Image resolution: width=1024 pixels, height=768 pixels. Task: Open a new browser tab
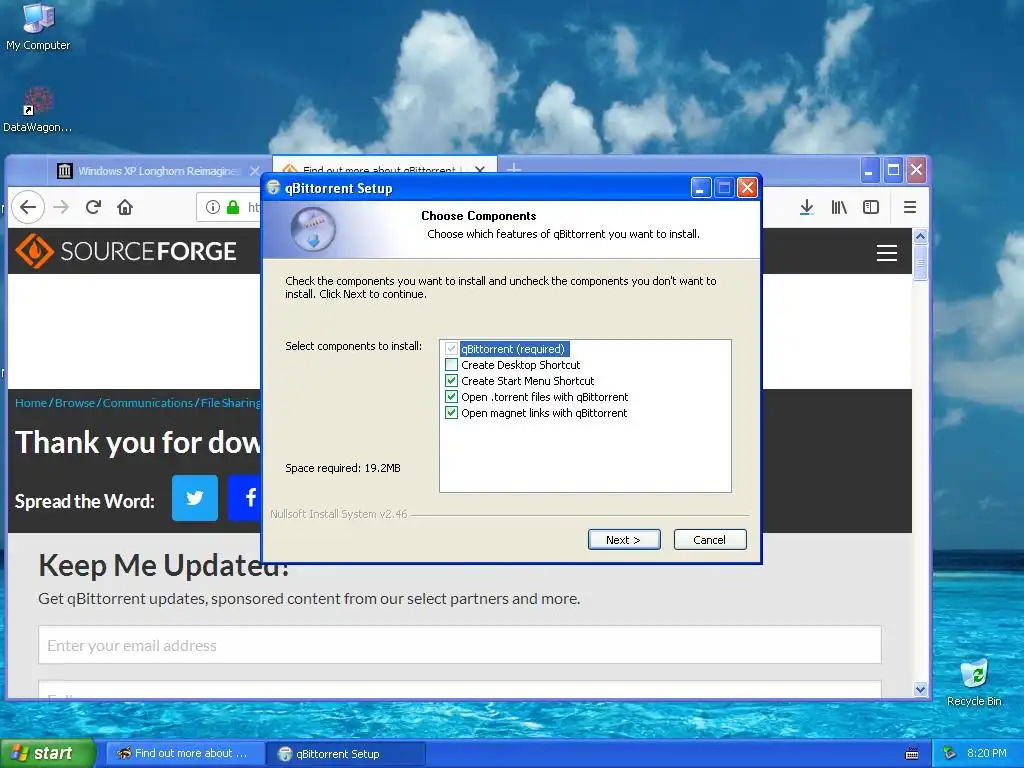[x=514, y=169]
